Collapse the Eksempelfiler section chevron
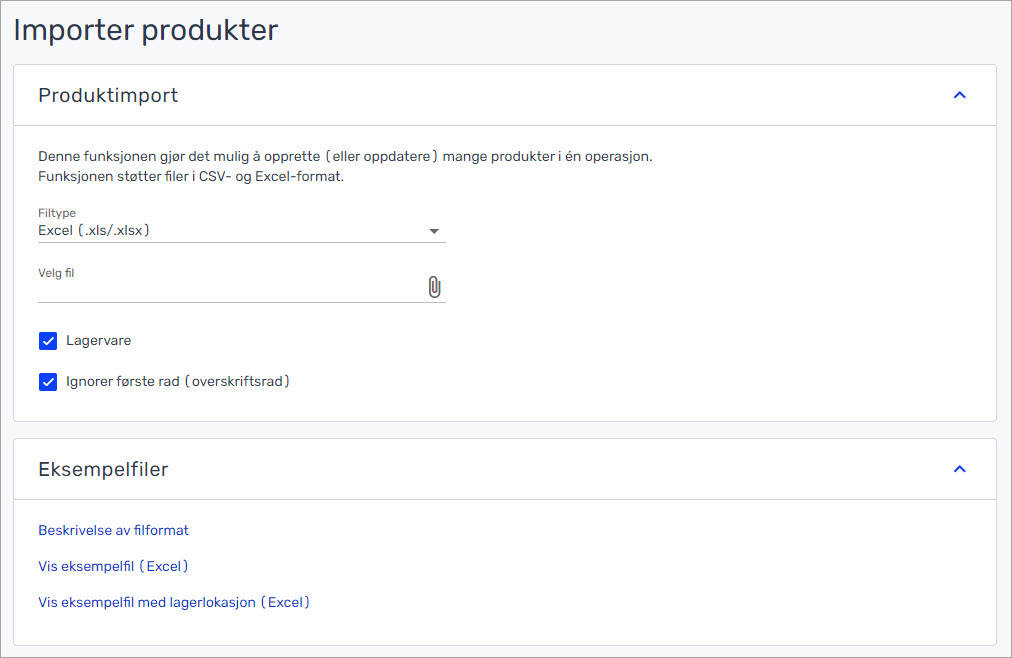Screen dimensions: 1012x658 coord(960,469)
